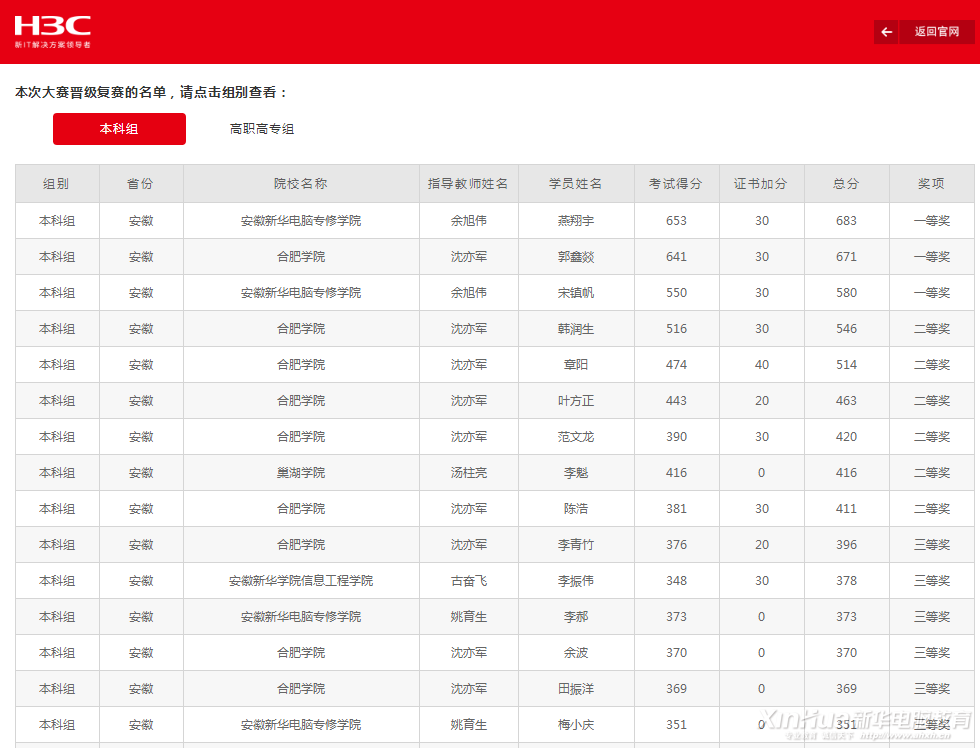Click the 省份 column header
Image resolution: width=980 pixels, height=748 pixels.
pos(141,184)
